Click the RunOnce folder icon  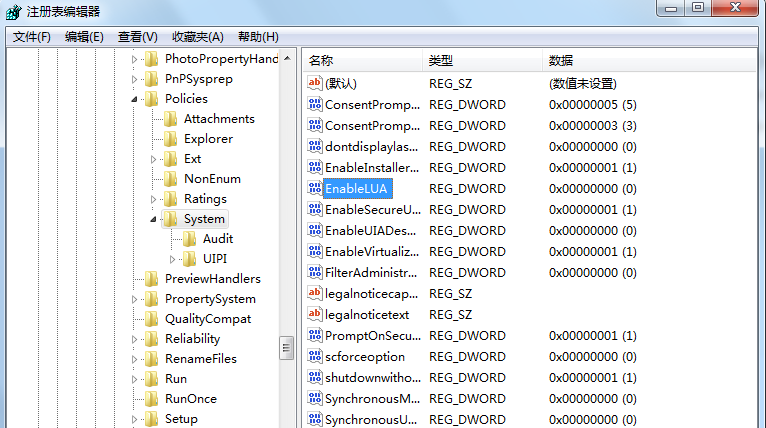click(152, 399)
